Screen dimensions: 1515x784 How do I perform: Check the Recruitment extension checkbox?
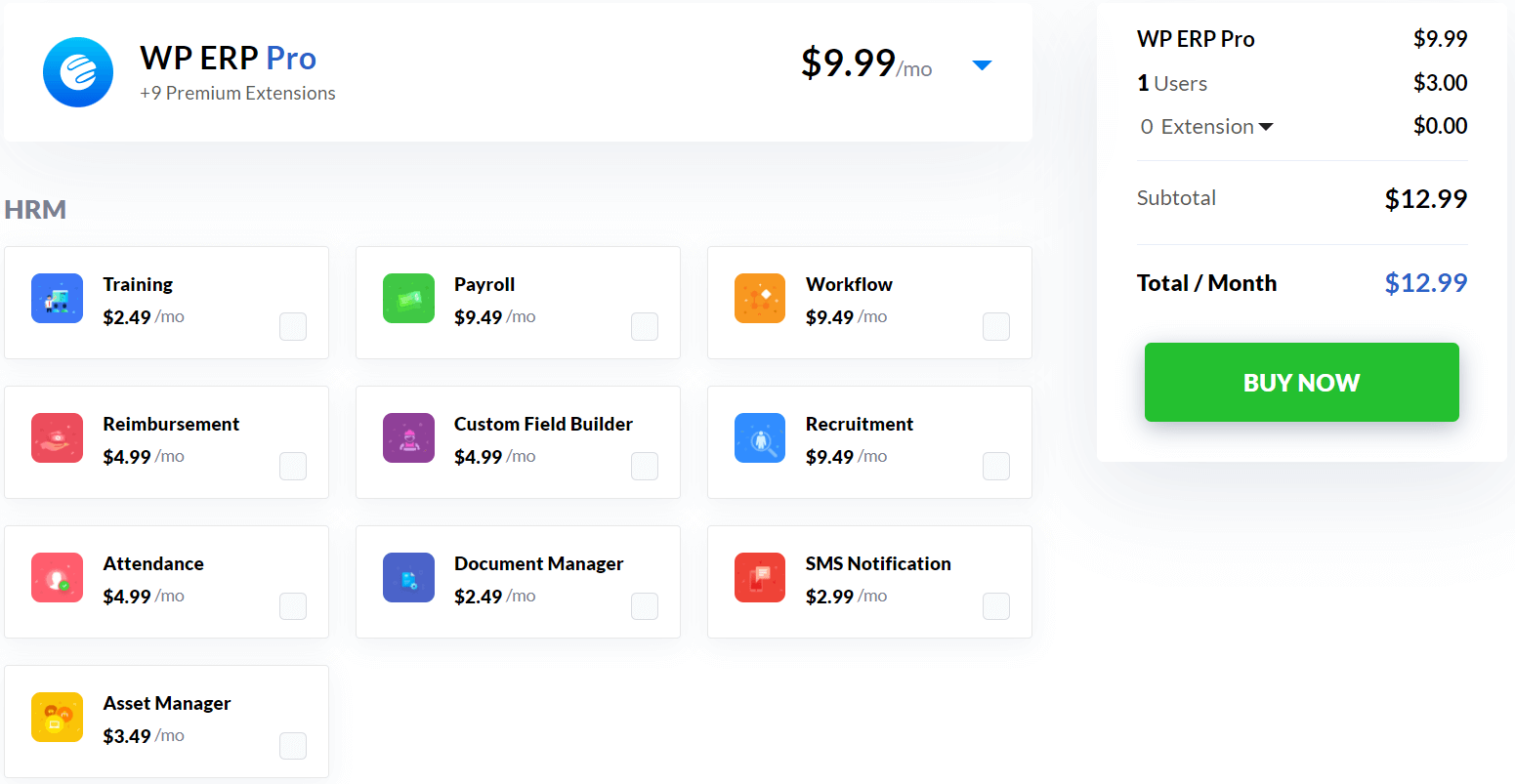click(996, 466)
